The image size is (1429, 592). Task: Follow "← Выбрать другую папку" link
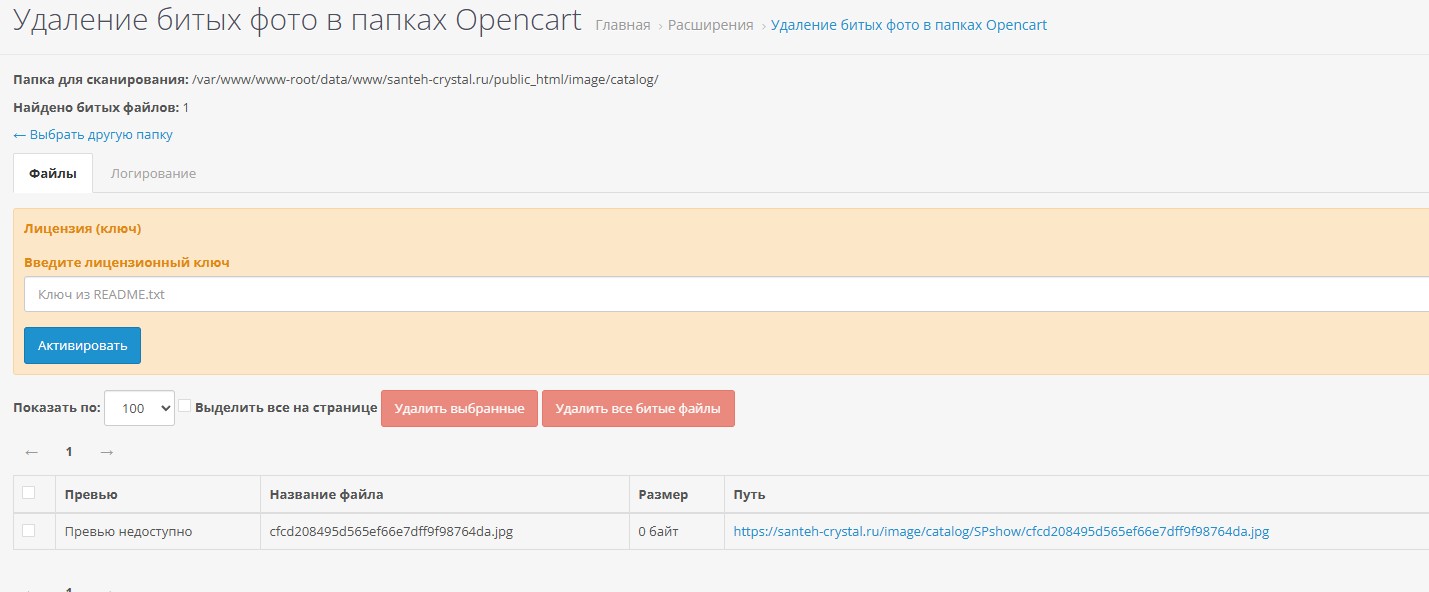tap(93, 134)
